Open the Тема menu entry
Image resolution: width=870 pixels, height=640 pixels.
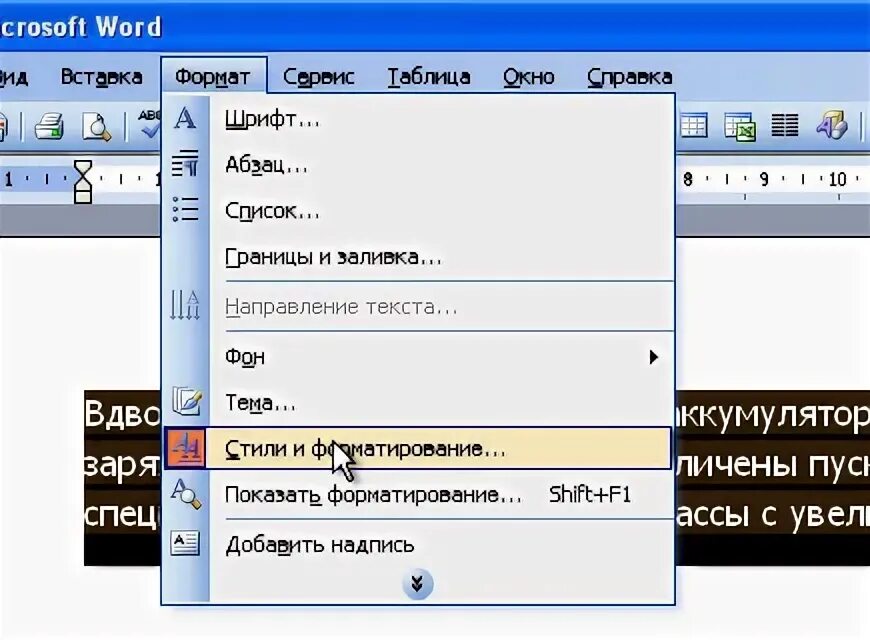pyautogui.click(x=418, y=402)
